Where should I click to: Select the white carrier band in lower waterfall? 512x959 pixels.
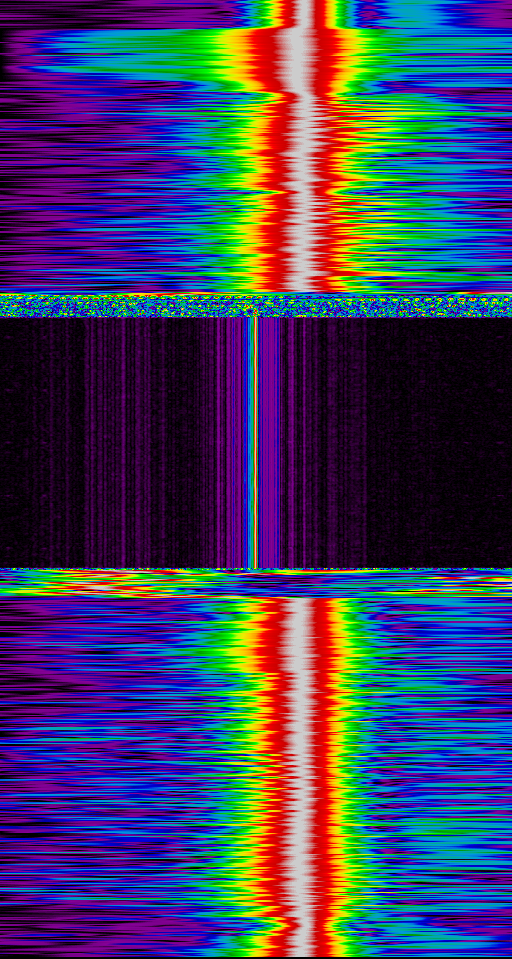point(304,777)
